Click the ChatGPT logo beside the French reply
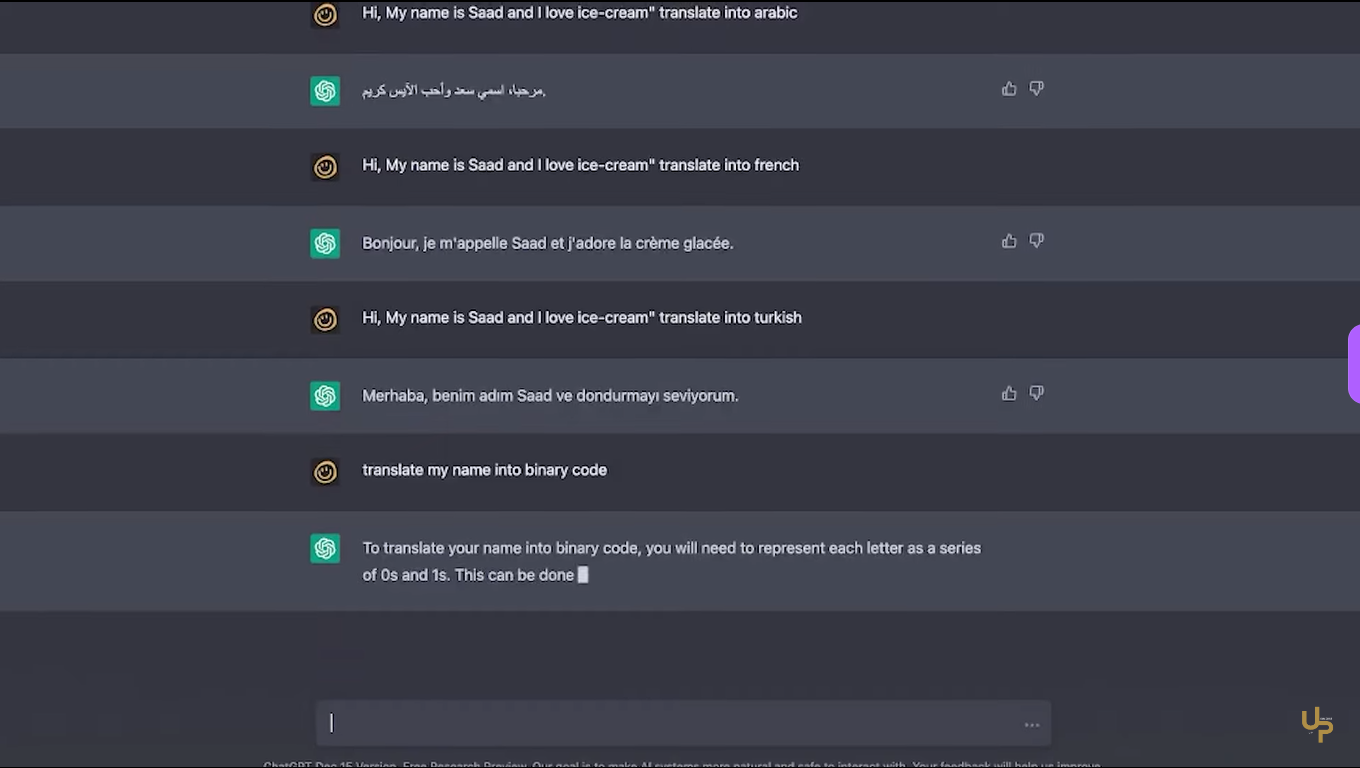Viewport: 1360px width, 768px height. [325, 243]
